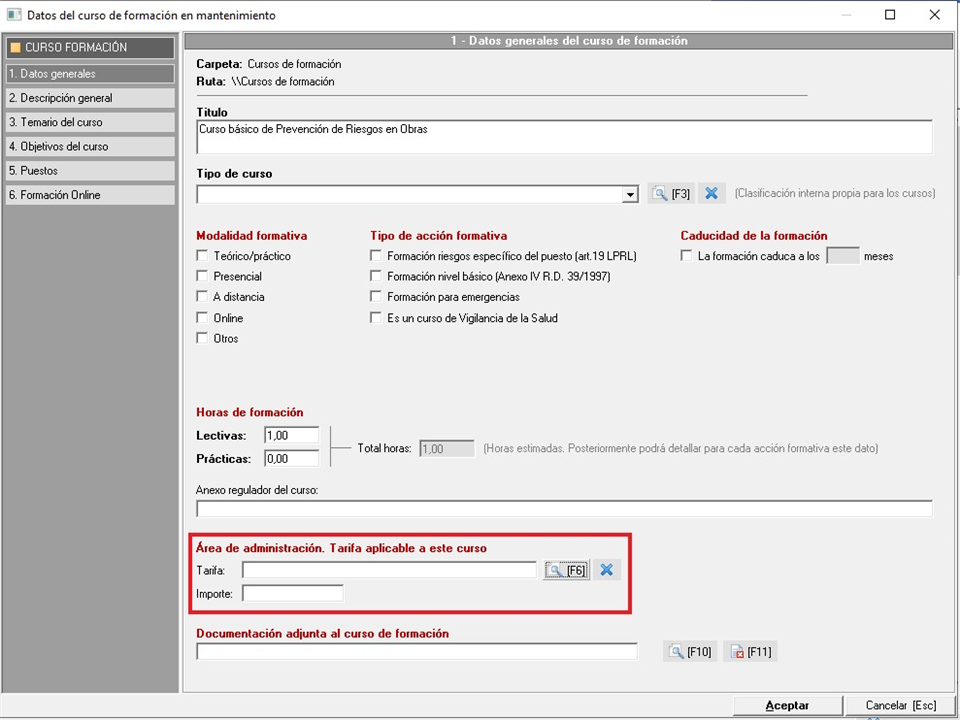Enable La formación caduca a los checkbox

tap(686, 256)
